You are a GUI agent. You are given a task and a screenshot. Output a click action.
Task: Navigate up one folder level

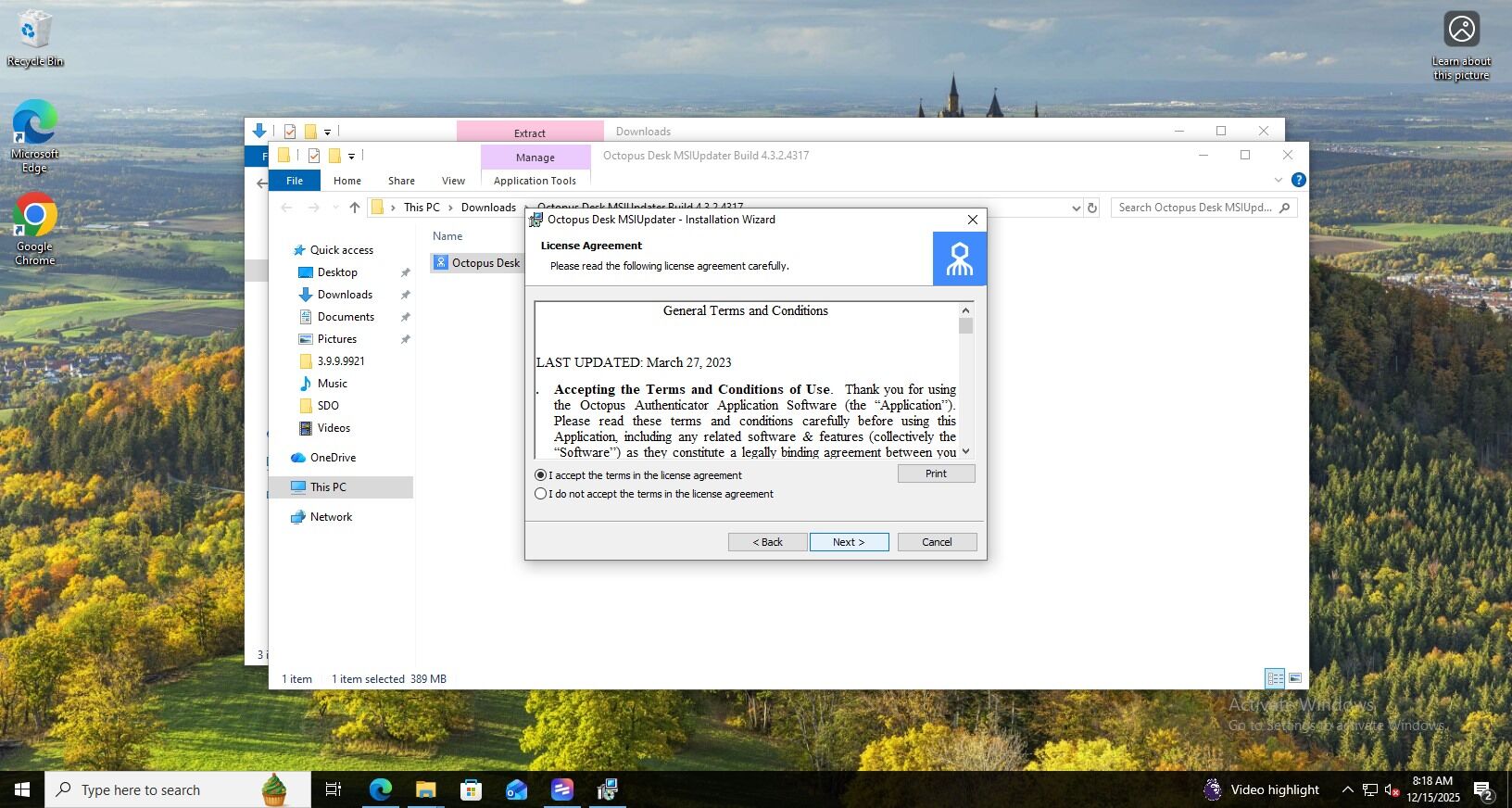354,208
